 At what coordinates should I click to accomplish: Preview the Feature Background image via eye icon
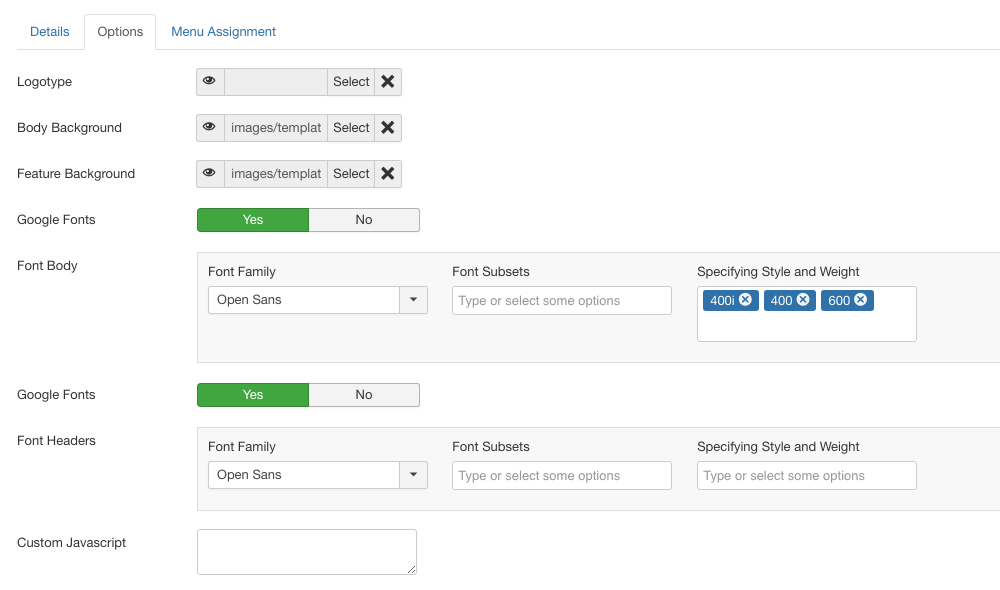point(210,173)
